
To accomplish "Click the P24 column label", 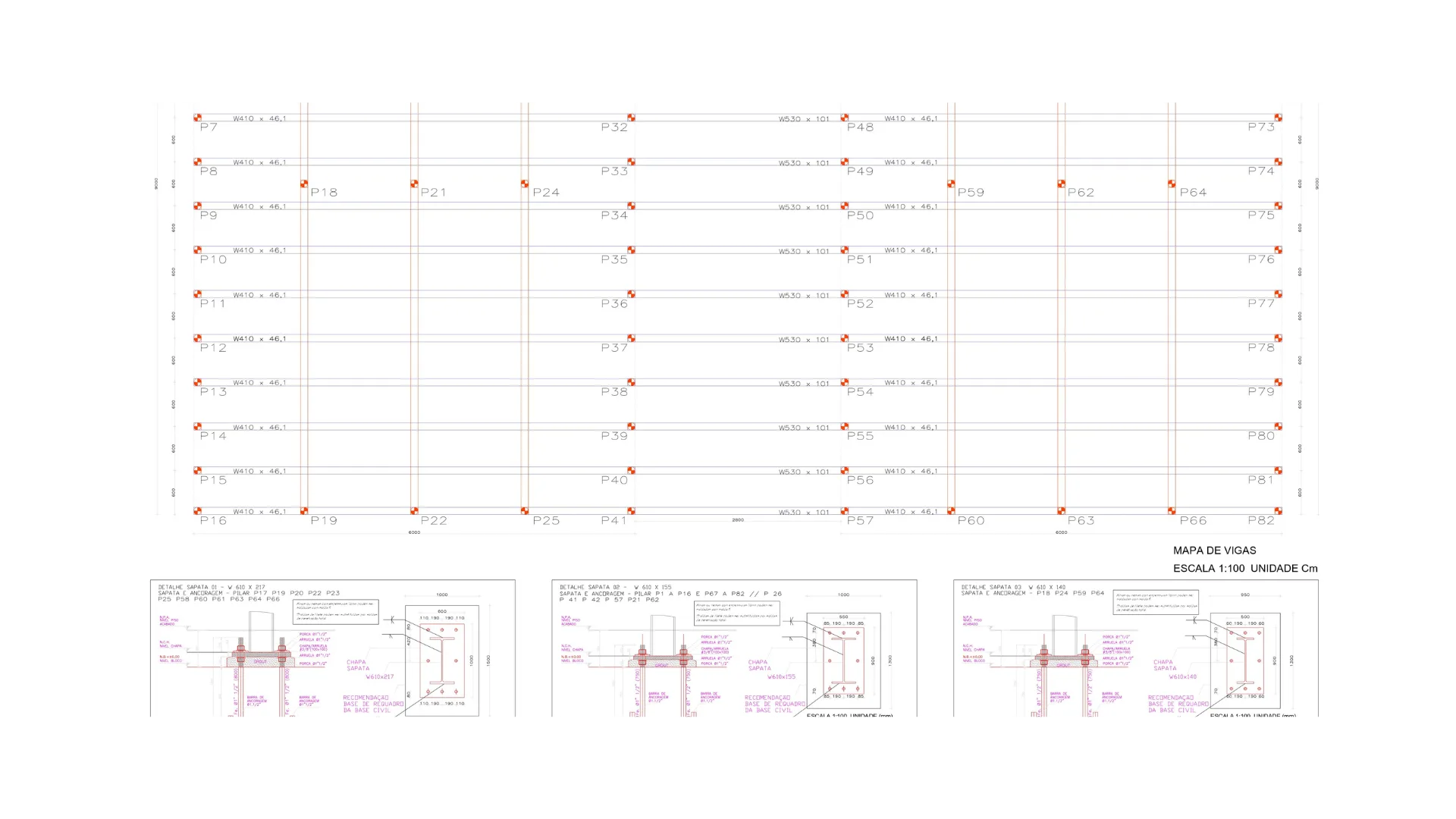I will tap(546, 193).
